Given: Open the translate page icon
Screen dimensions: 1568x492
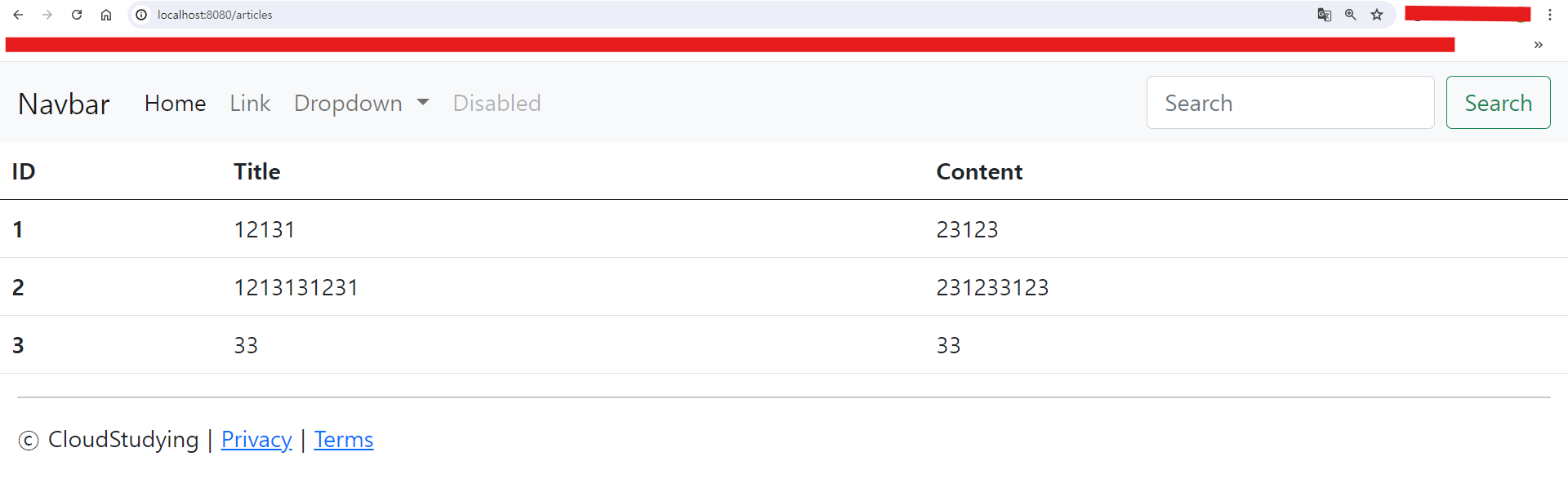Looking at the screenshot, I should click(x=1325, y=15).
